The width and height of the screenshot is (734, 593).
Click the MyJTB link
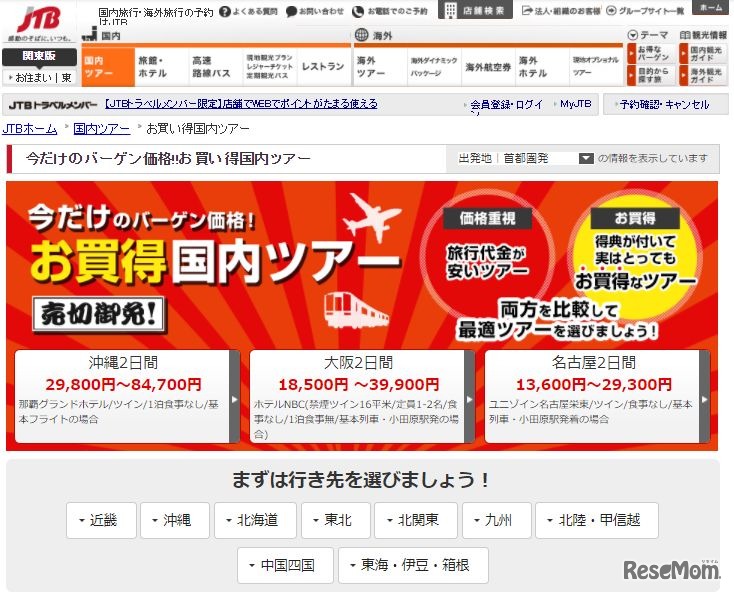575,103
